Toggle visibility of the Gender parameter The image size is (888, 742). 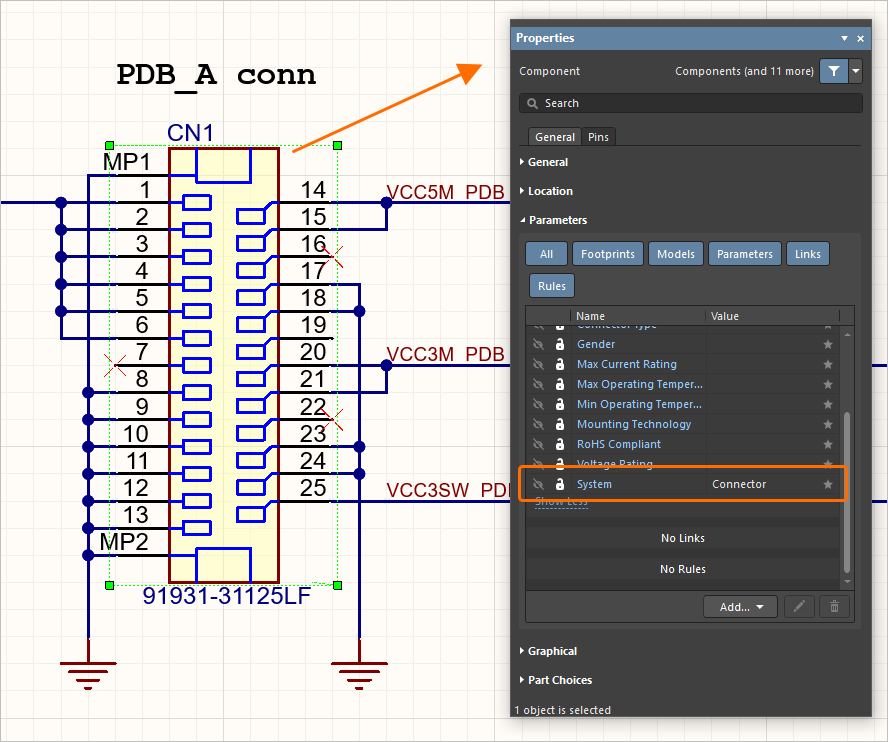[538, 344]
